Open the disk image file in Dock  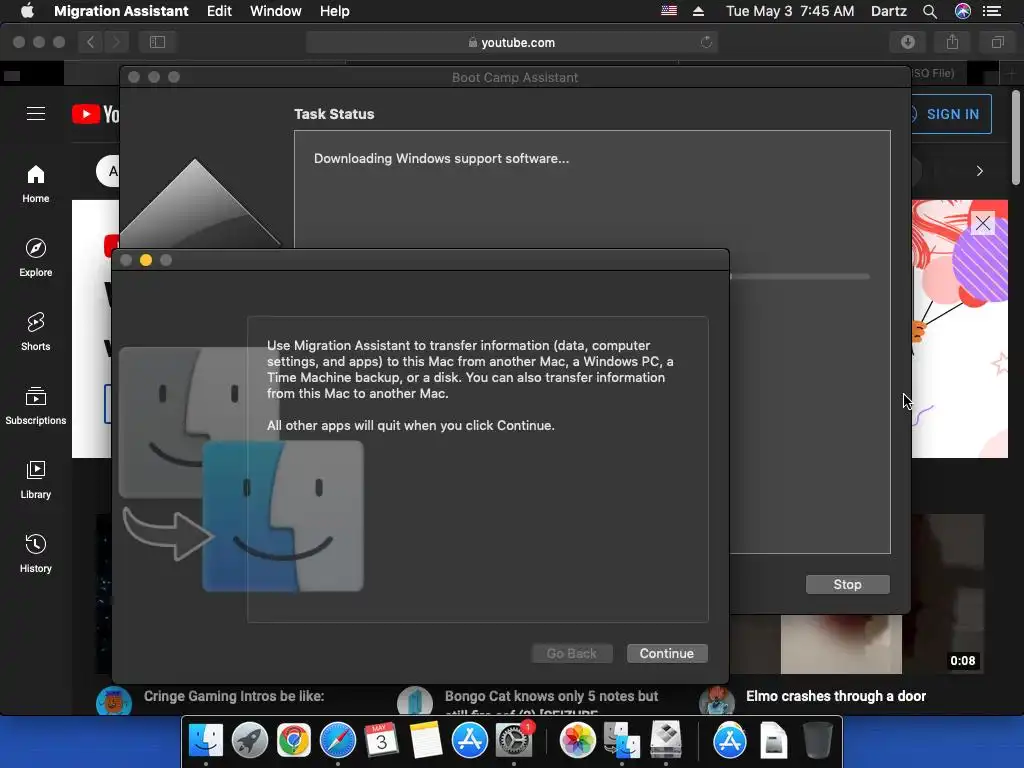(x=773, y=740)
